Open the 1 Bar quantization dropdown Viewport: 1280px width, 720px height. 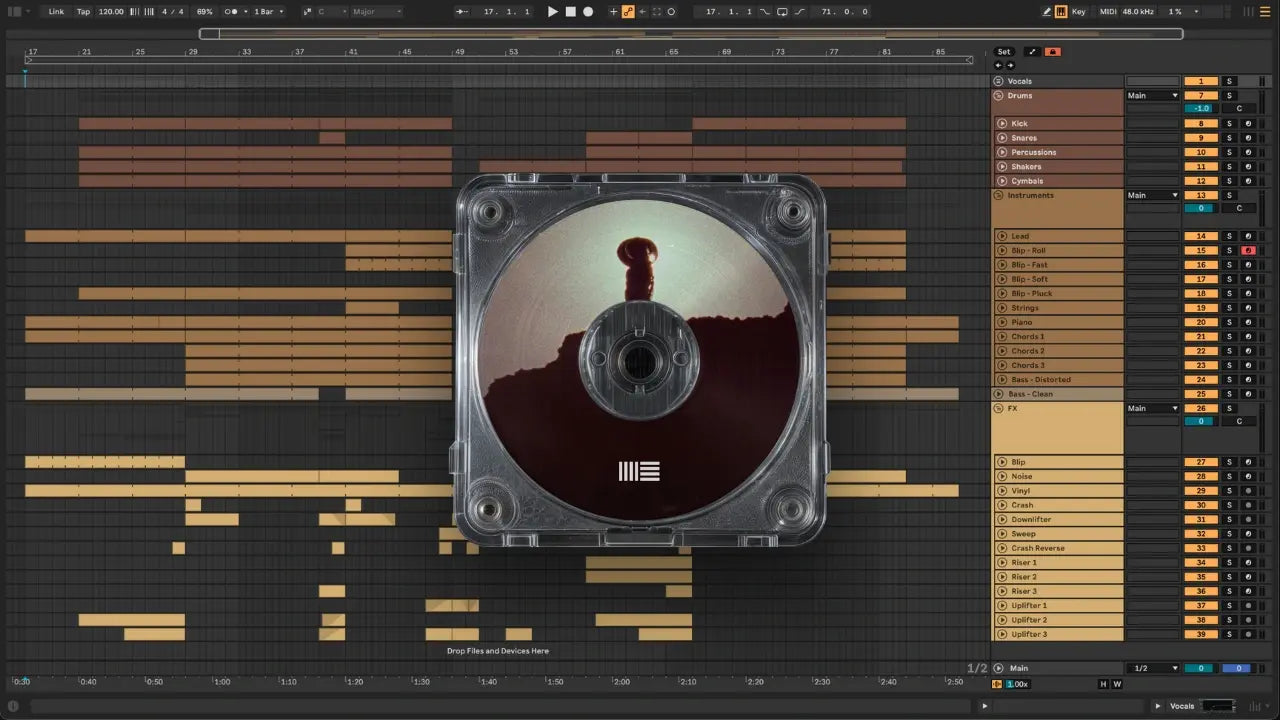click(267, 12)
